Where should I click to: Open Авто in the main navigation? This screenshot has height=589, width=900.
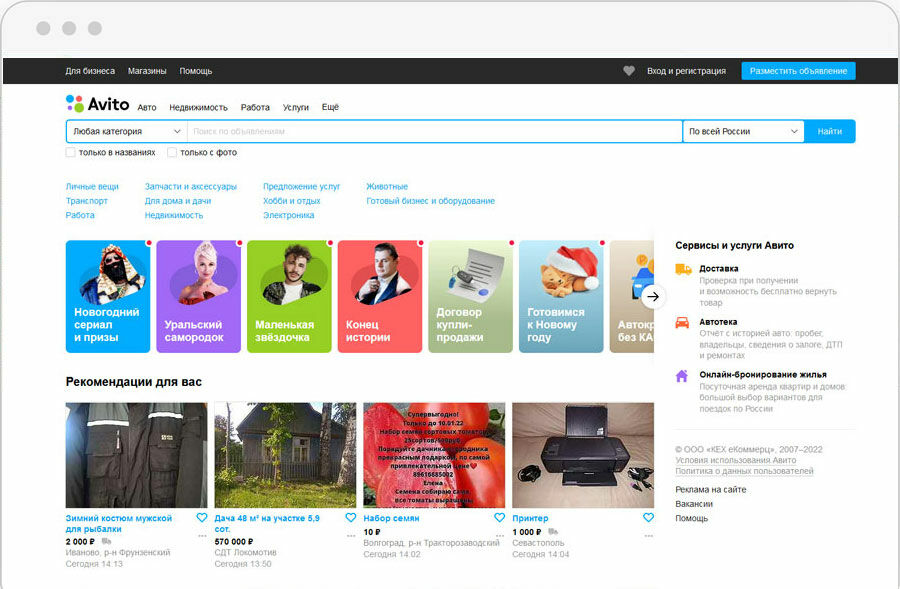click(x=147, y=107)
